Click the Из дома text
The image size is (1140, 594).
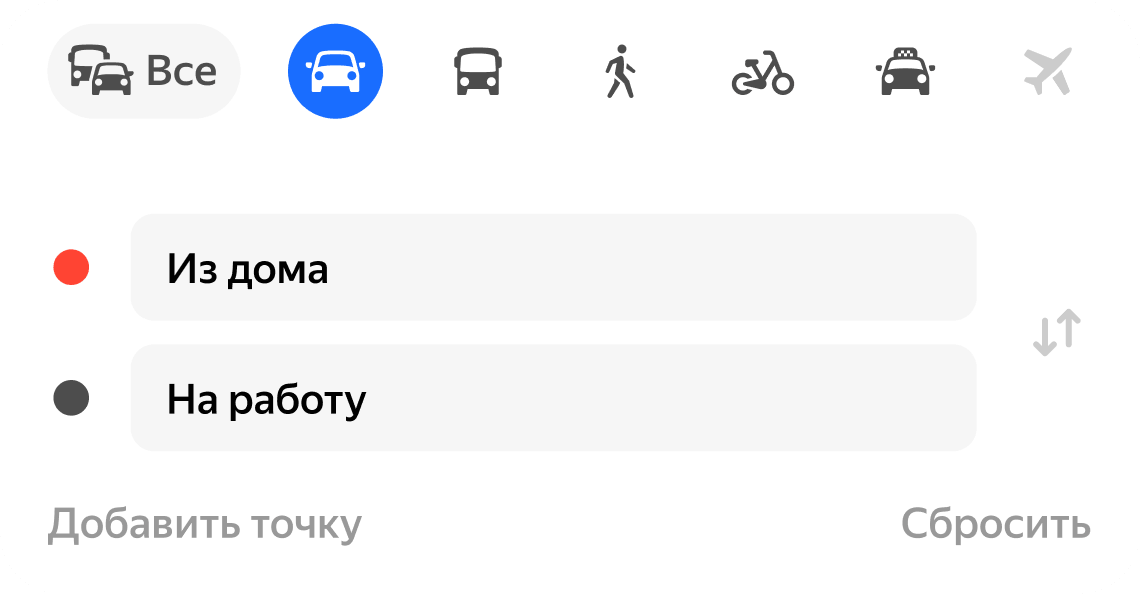[x=247, y=269]
